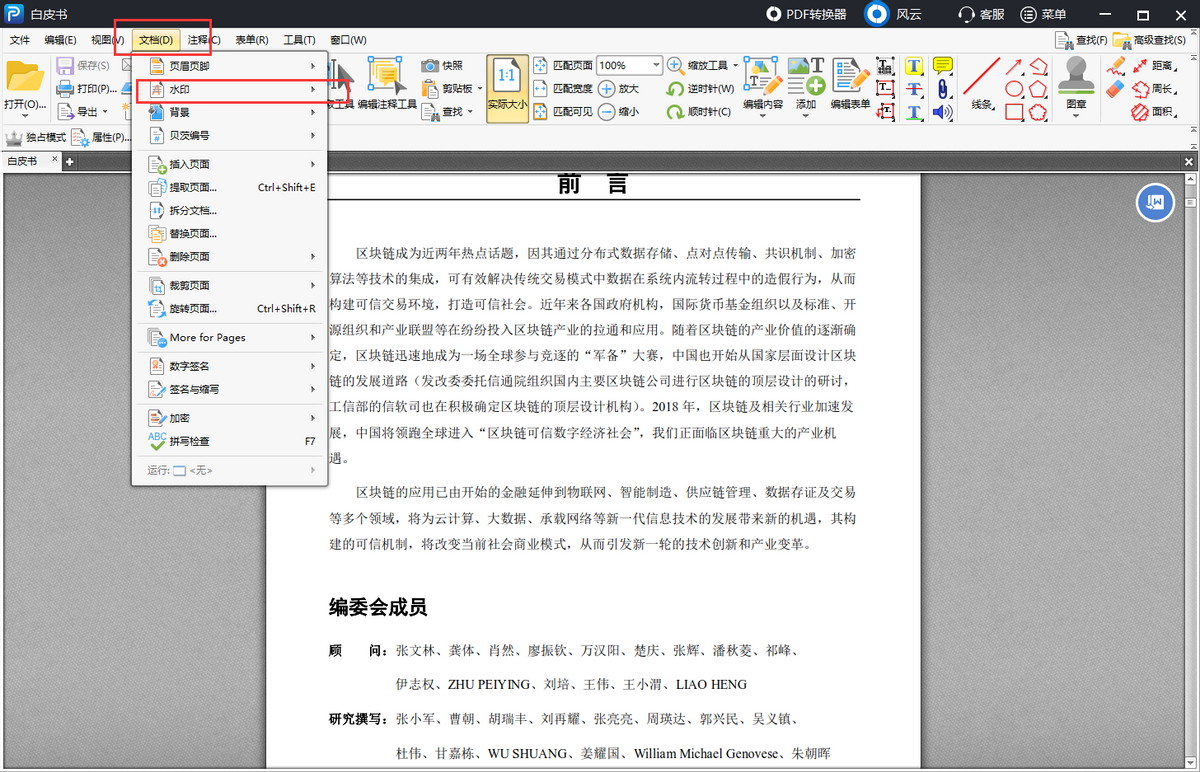
Task: Click the sound speaker annotation icon
Action: pyautogui.click(x=942, y=112)
